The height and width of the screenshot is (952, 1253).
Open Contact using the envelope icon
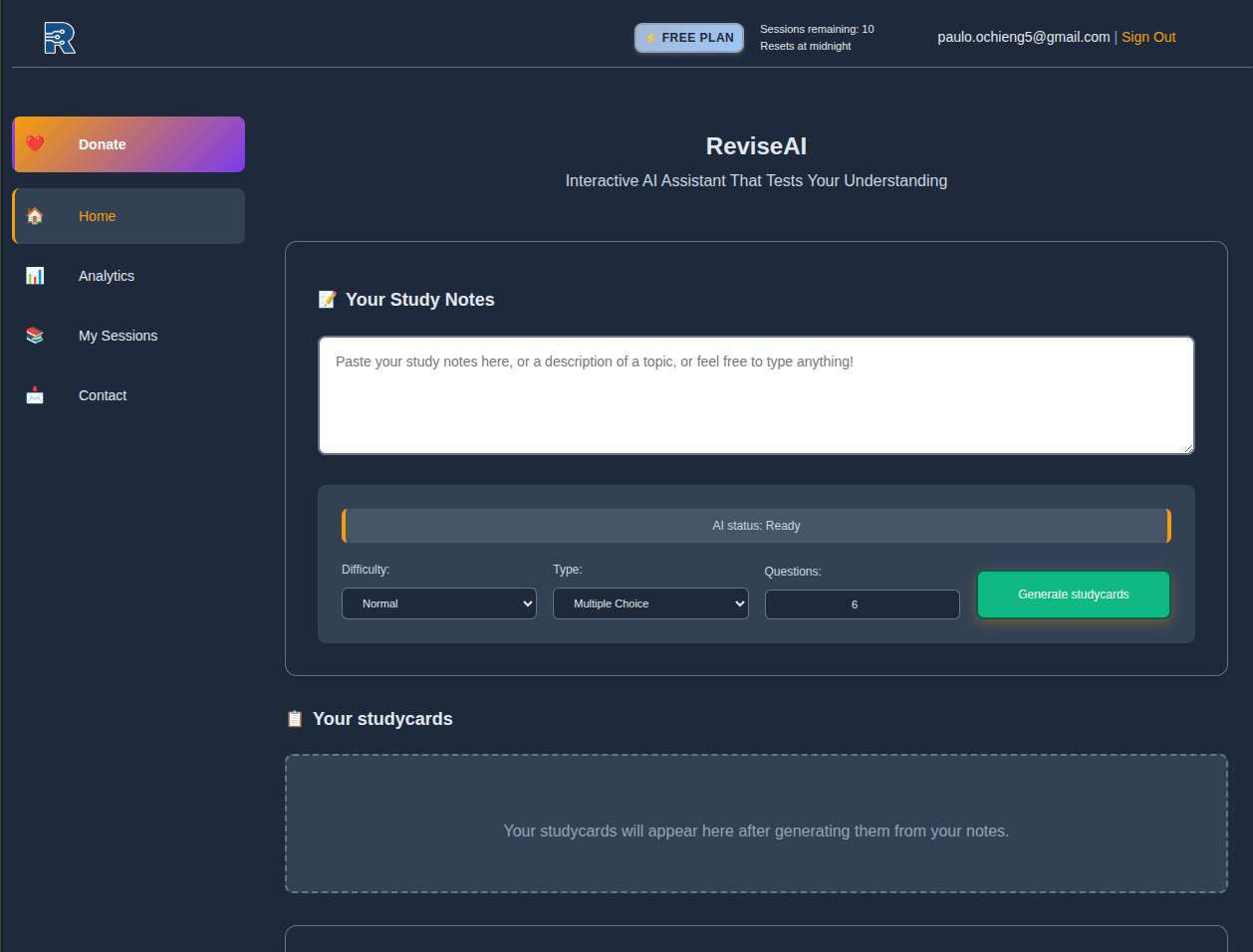(x=35, y=395)
